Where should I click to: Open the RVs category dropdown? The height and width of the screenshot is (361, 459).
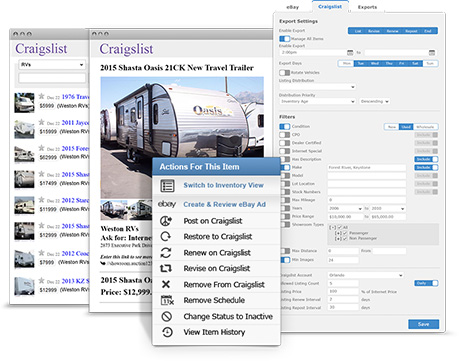pos(52,65)
